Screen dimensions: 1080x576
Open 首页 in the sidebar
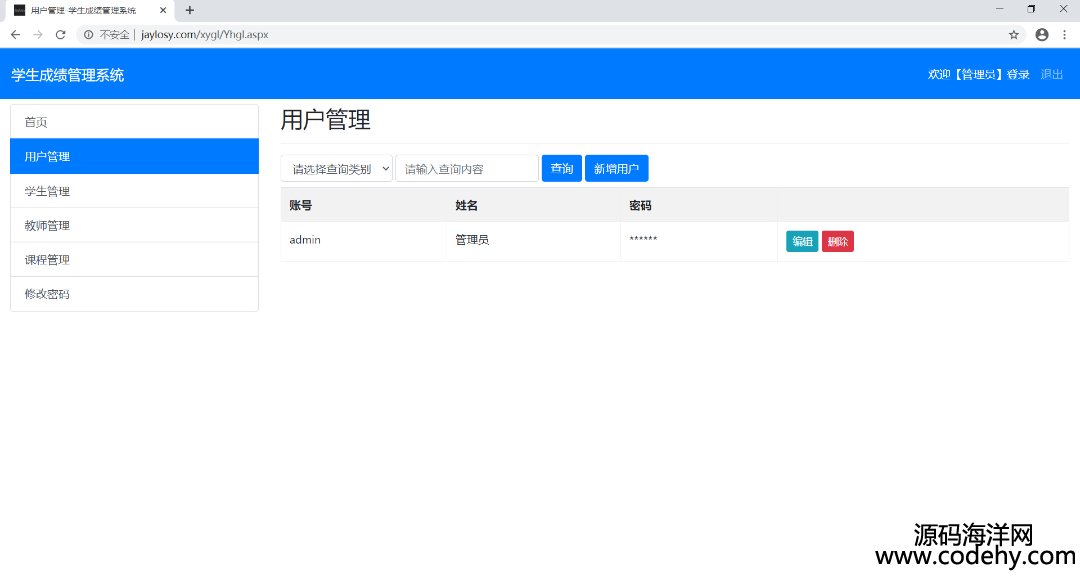[134, 122]
